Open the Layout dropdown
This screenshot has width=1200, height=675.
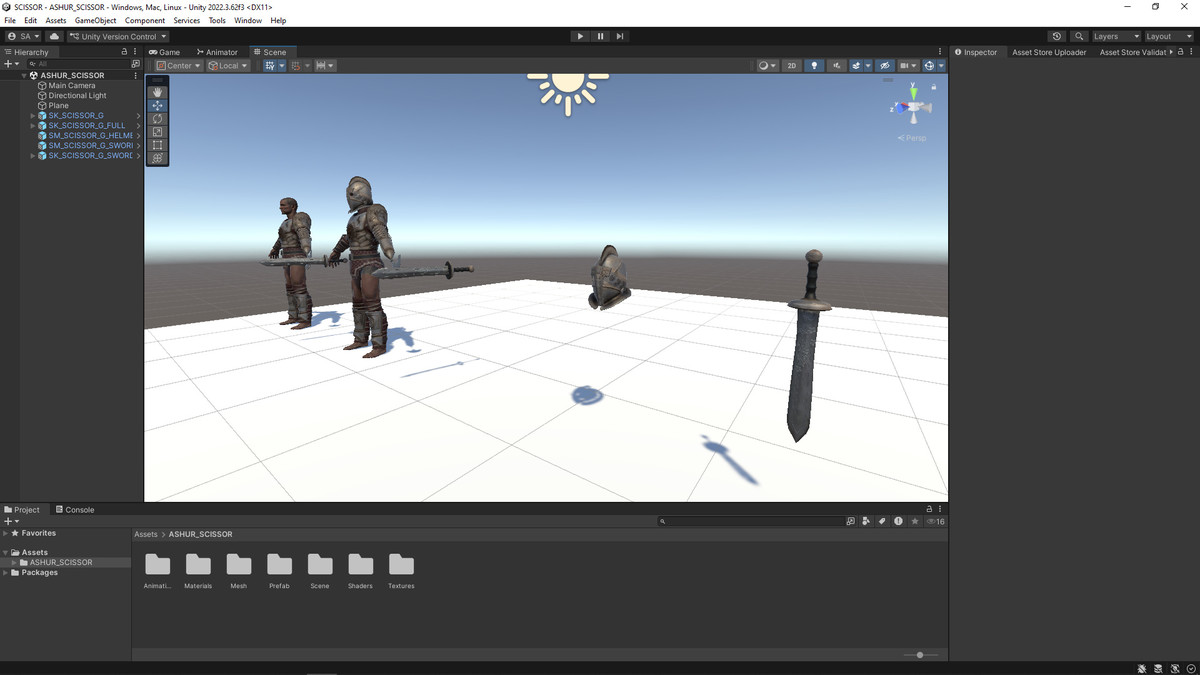[1167, 36]
